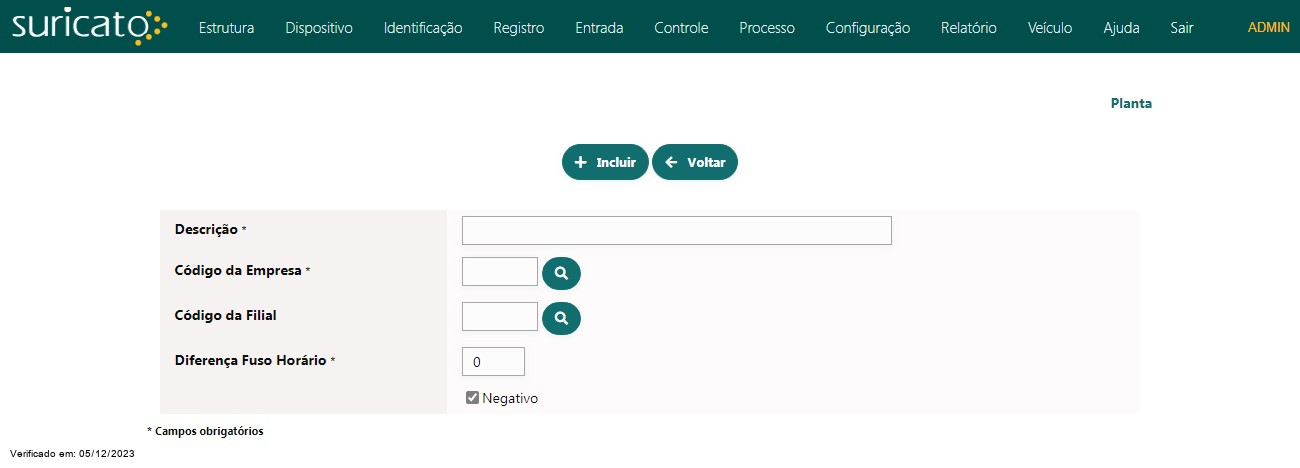Open the Registro menu
The width and height of the screenshot is (1300, 468).
[x=519, y=28]
